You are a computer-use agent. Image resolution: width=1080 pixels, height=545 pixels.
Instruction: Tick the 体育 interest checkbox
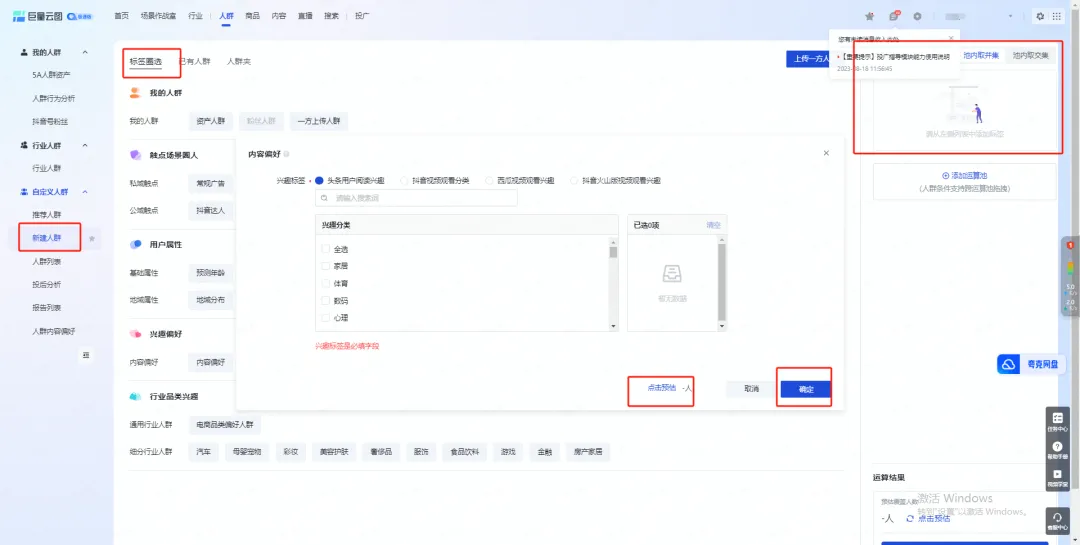(325, 283)
